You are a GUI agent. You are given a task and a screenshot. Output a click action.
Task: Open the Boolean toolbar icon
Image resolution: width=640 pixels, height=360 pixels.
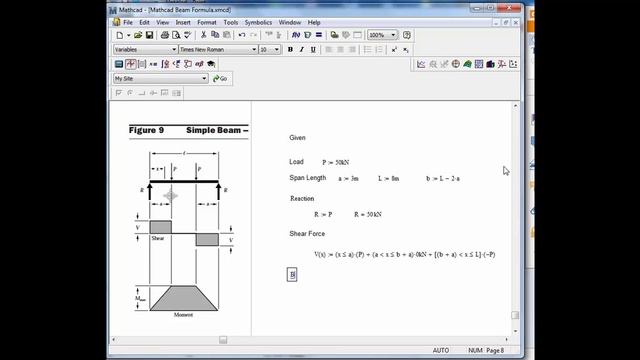[176, 64]
